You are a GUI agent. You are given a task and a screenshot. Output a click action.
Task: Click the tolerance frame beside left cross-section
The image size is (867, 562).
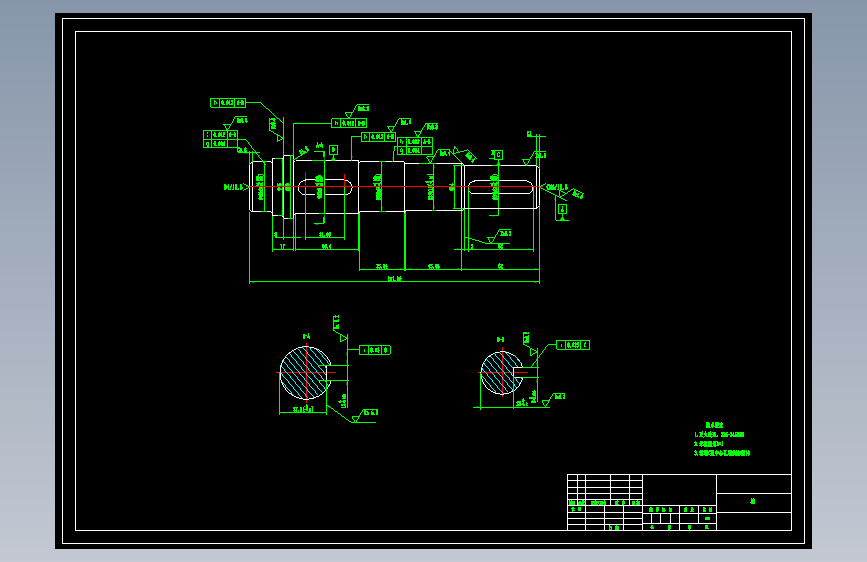coord(375,350)
